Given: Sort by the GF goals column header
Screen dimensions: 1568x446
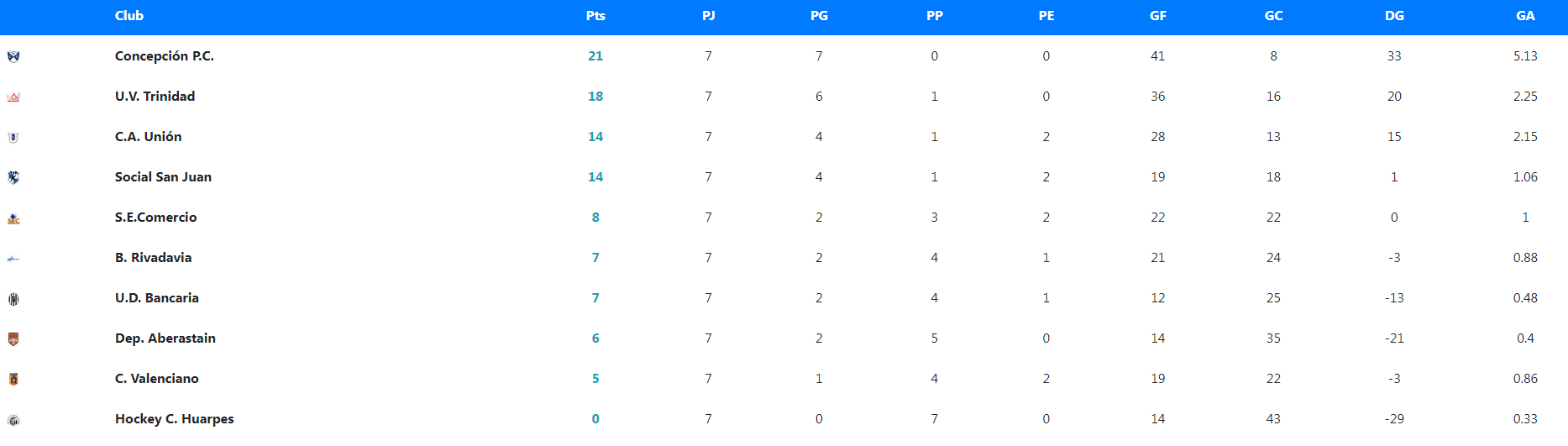Looking at the screenshot, I should pos(1158,16).
